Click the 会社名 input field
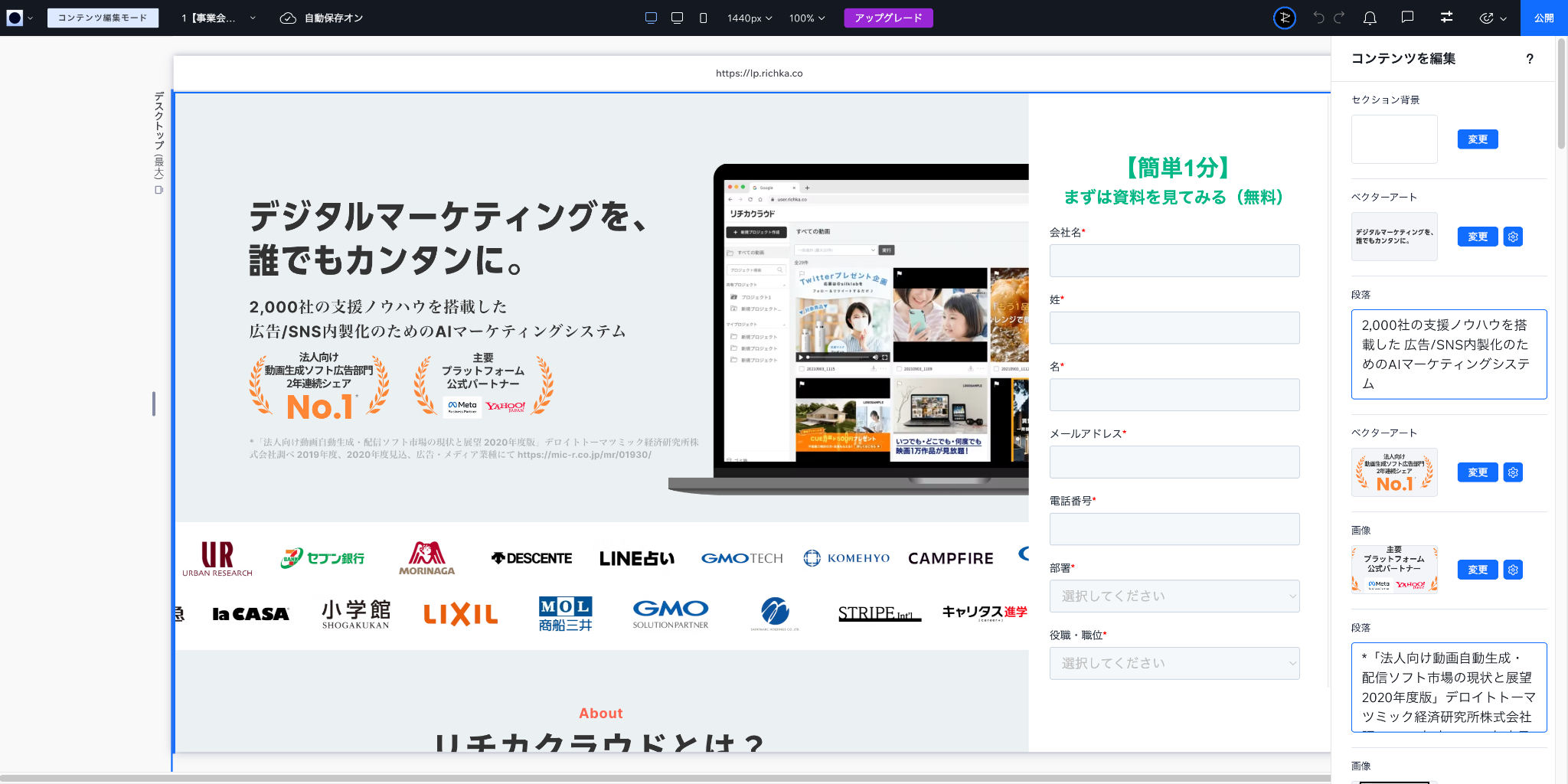 (1174, 260)
